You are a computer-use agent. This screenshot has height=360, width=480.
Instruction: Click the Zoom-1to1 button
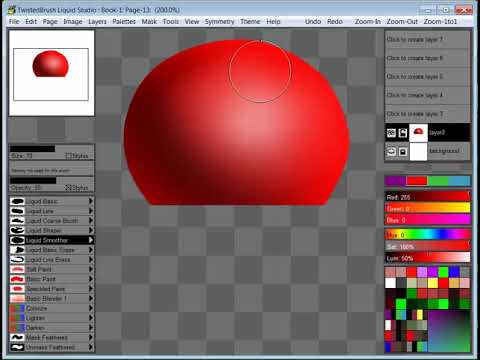click(x=440, y=22)
